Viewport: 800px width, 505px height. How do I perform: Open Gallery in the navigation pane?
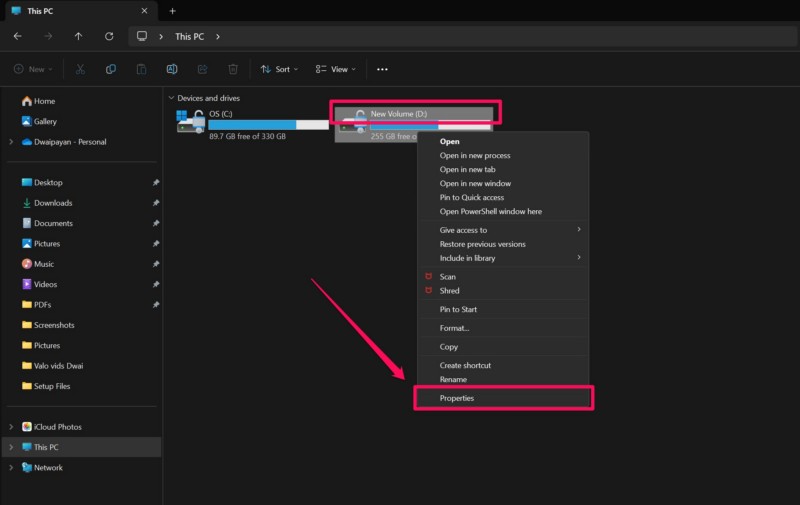45,121
